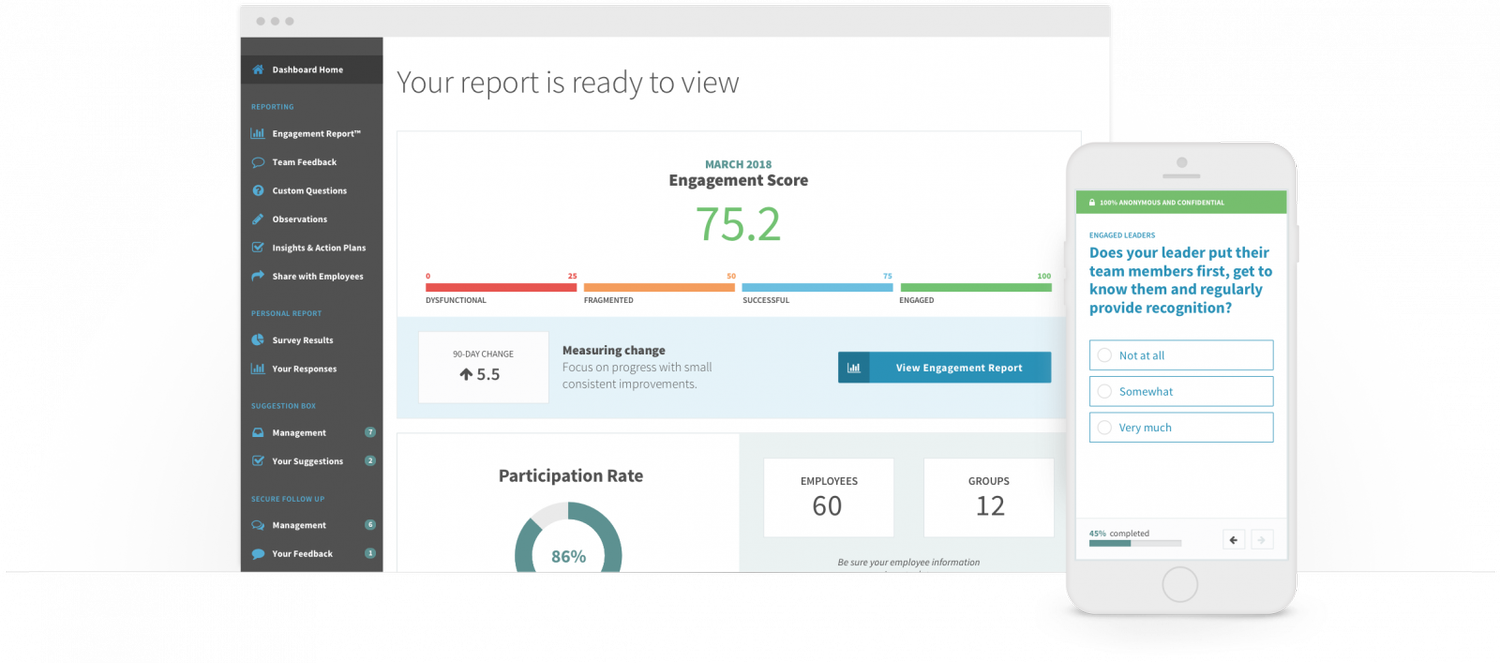Click the blue Successful score bar

pos(817,287)
